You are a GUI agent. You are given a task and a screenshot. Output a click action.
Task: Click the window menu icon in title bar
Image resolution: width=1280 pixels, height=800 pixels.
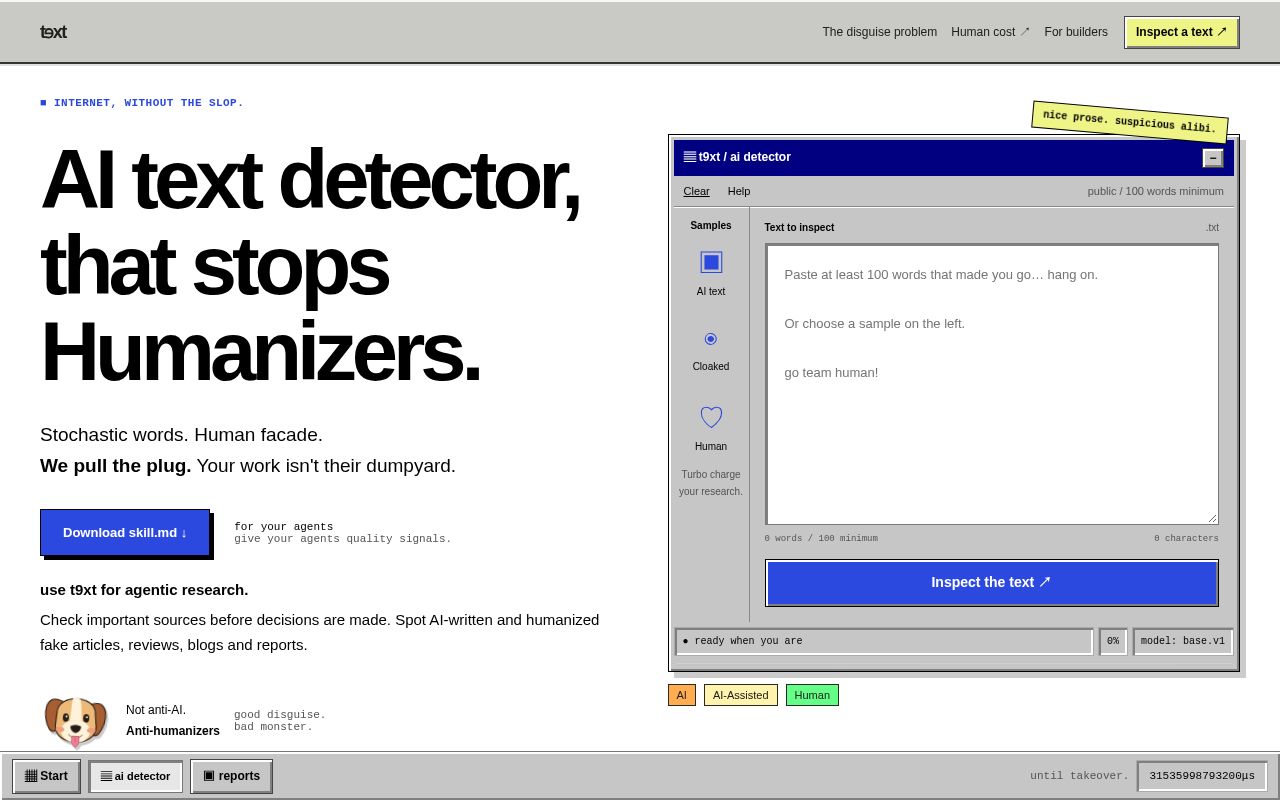tap(690, 157)
